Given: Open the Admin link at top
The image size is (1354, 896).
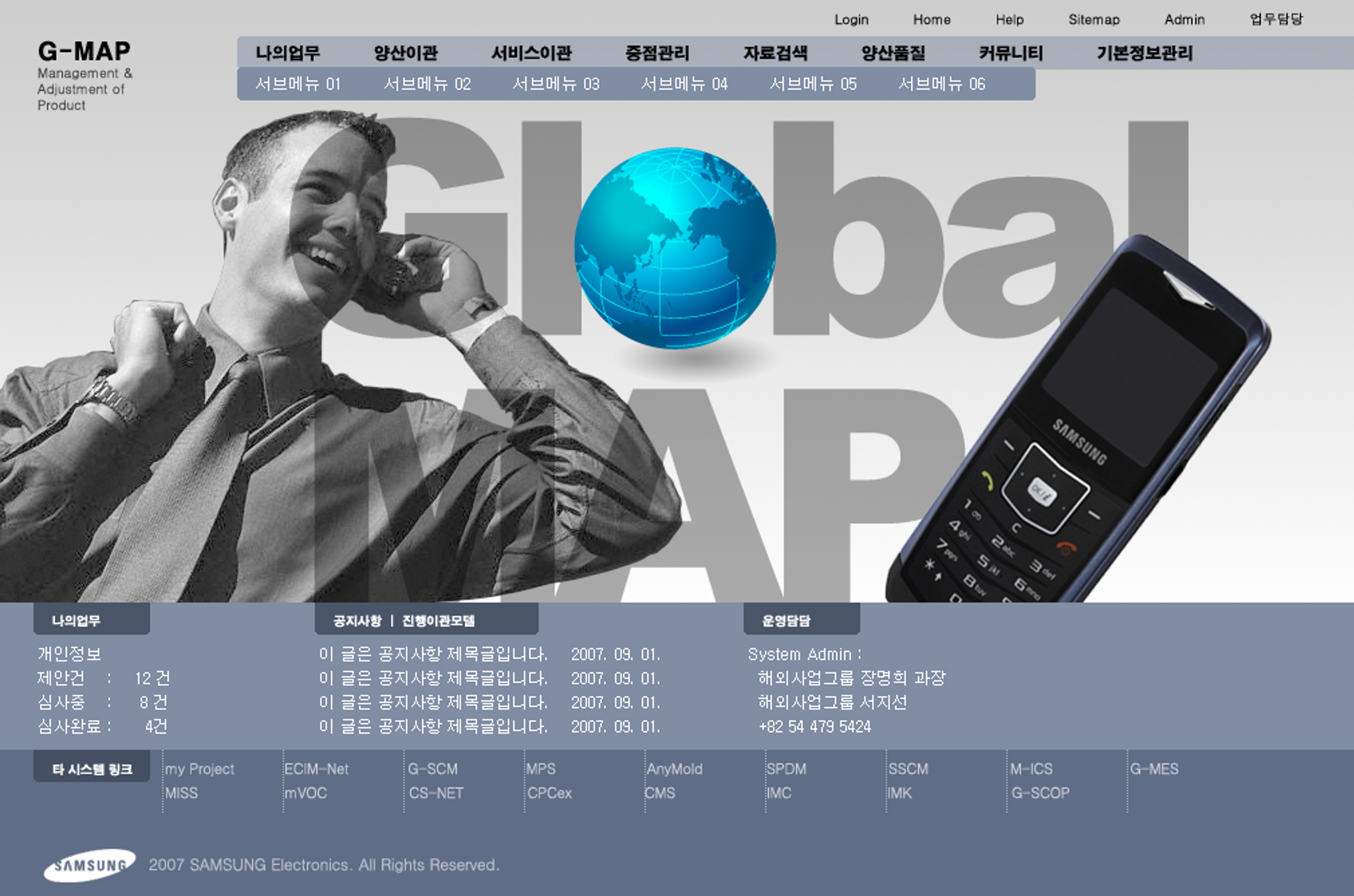Looking at the screenshot, I should (x=1184, y=20).
